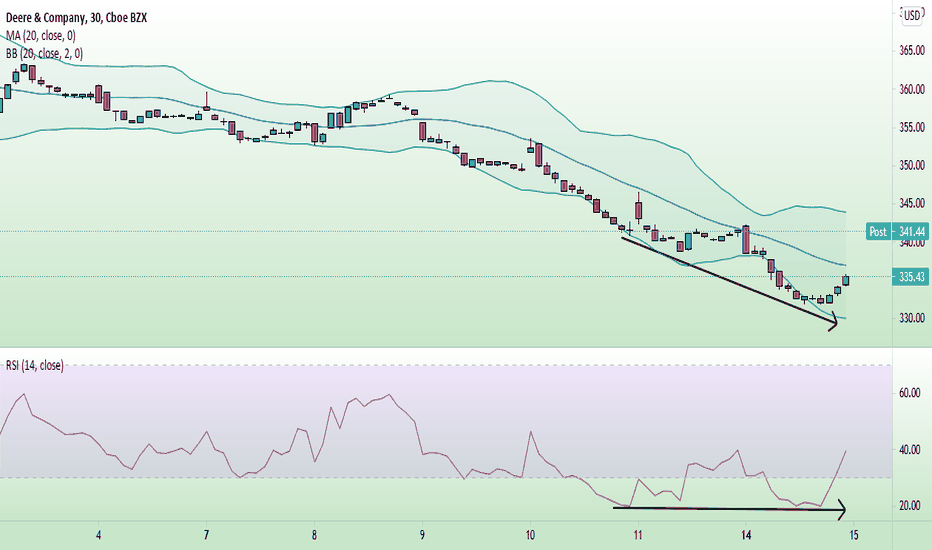
Task: Click the tall red candle at date 14
Action: pos(746,240)
